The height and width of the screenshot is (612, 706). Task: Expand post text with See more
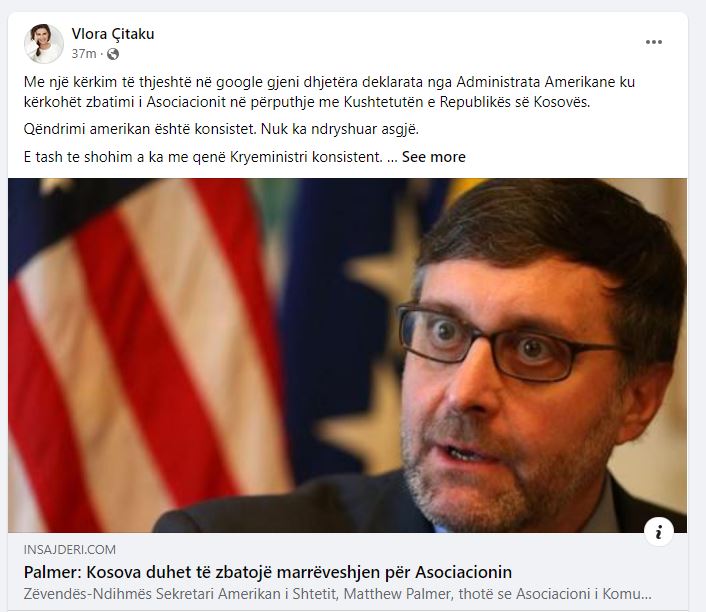click(x=434, y=157)
